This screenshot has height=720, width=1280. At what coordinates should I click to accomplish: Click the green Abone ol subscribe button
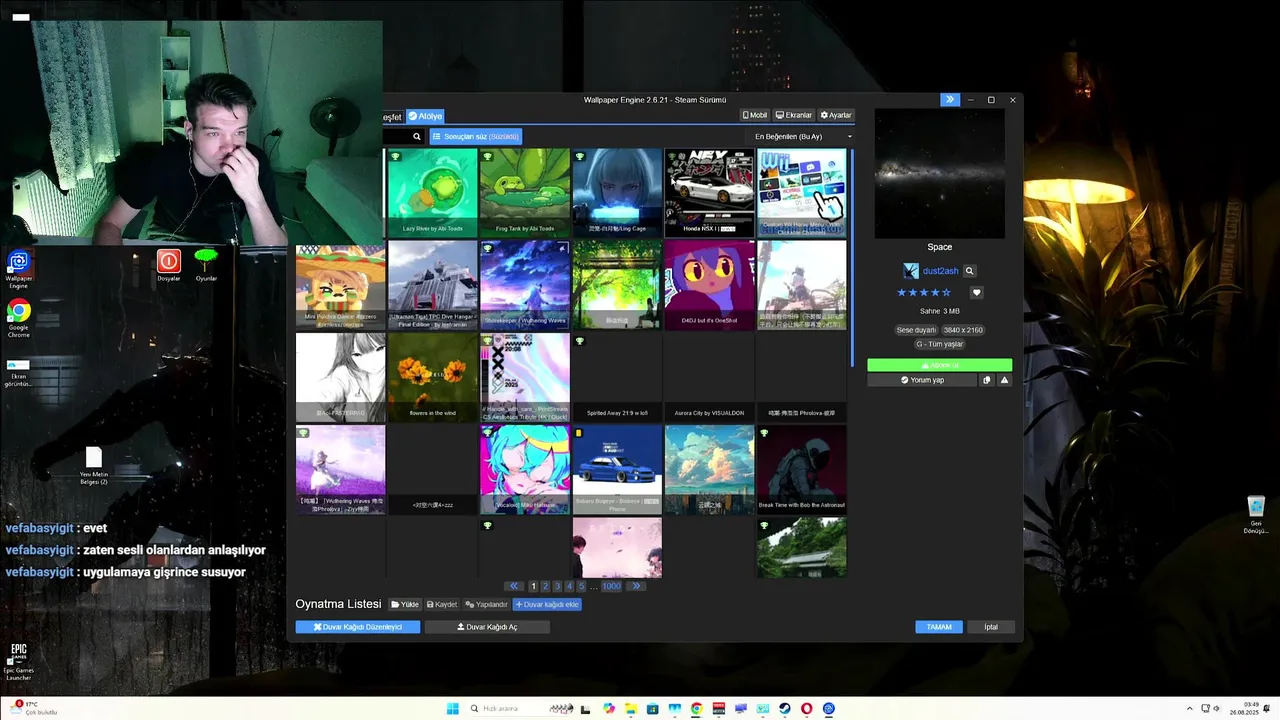click(939, 365)
